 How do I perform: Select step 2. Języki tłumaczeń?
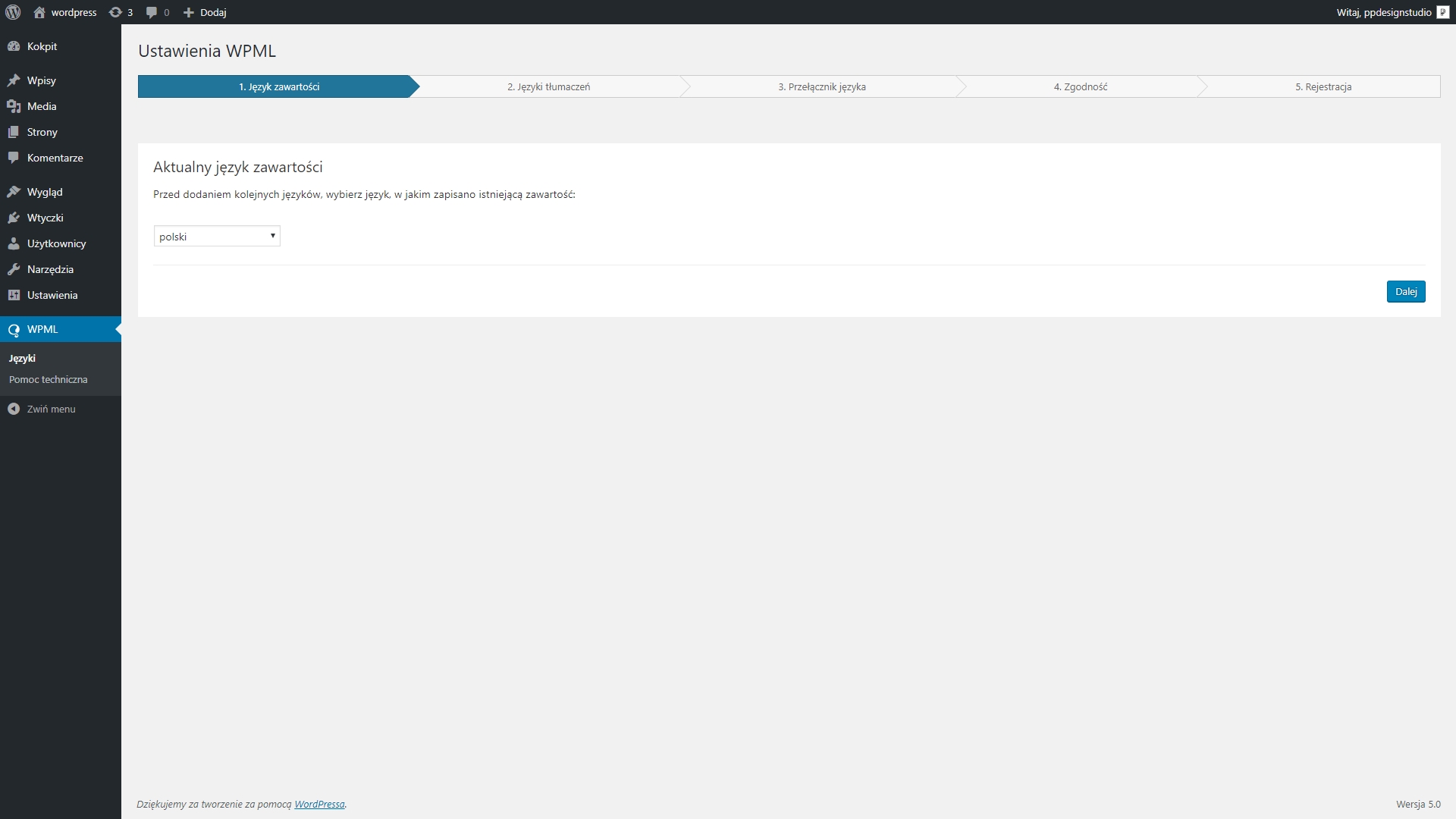(x=549, y=86)
